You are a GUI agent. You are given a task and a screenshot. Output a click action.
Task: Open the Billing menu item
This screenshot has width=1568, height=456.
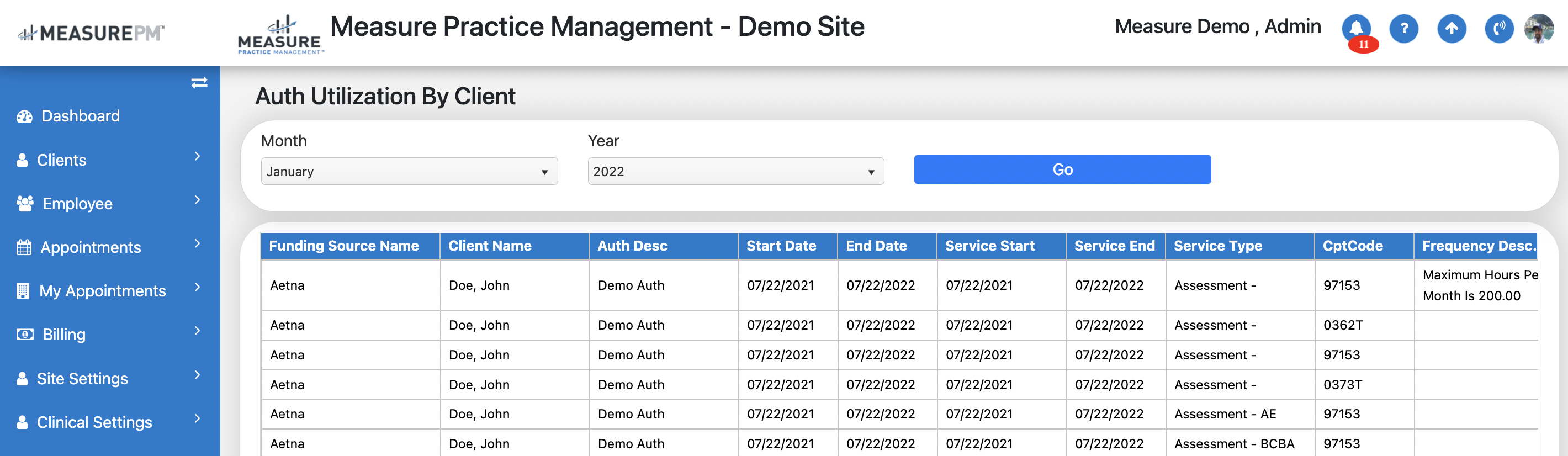[x=64, y=334]
